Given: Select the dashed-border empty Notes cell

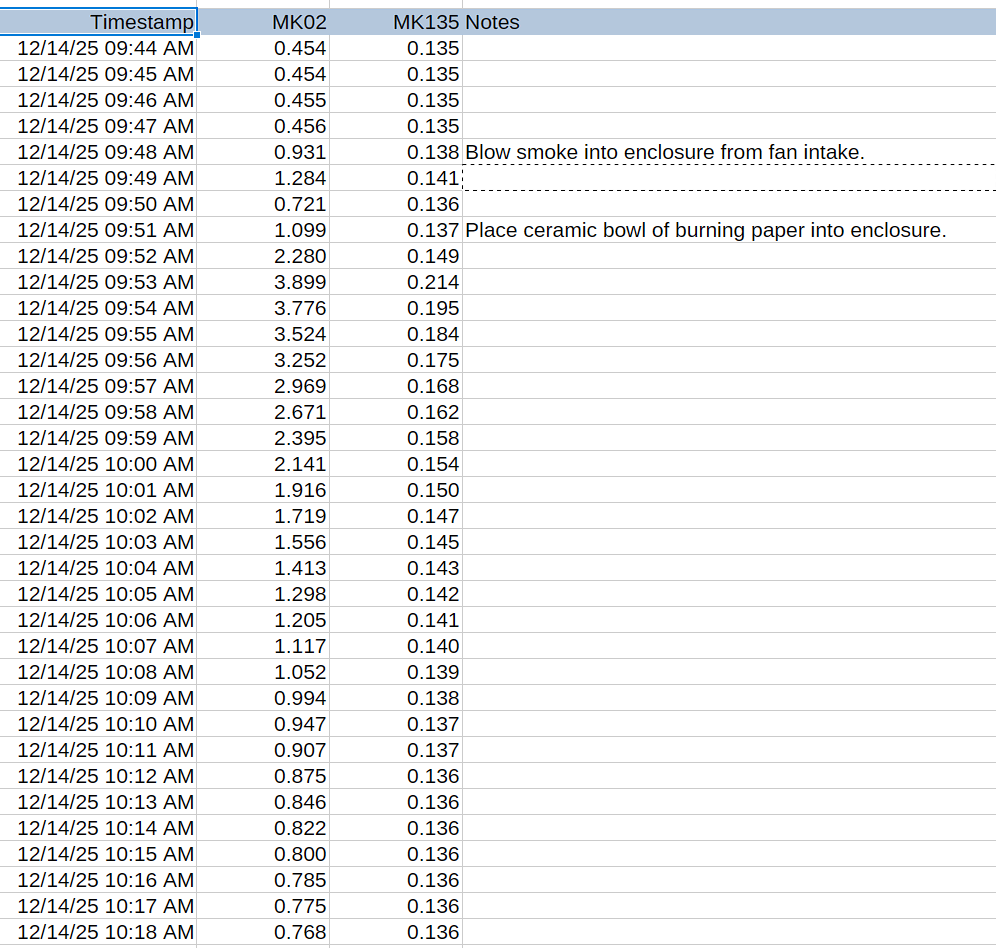Looking at the screenshot, I should (x=728, y=178).
